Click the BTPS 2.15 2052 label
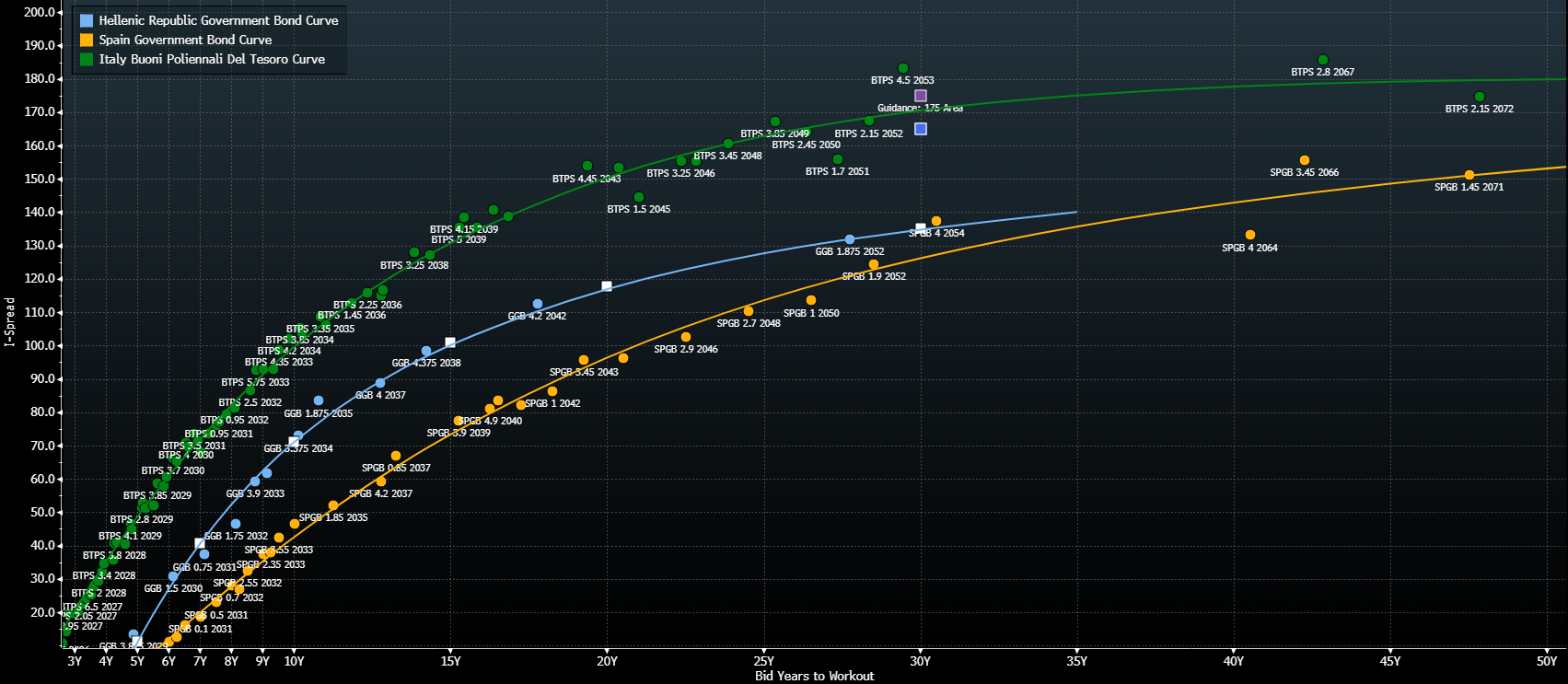The height and width of the screenshot is (684, 1568). (869, 133)
